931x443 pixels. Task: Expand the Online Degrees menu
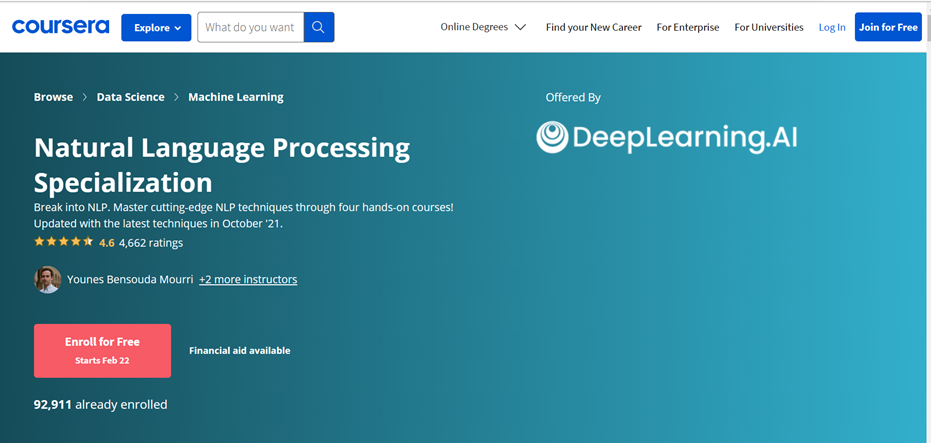483,27
